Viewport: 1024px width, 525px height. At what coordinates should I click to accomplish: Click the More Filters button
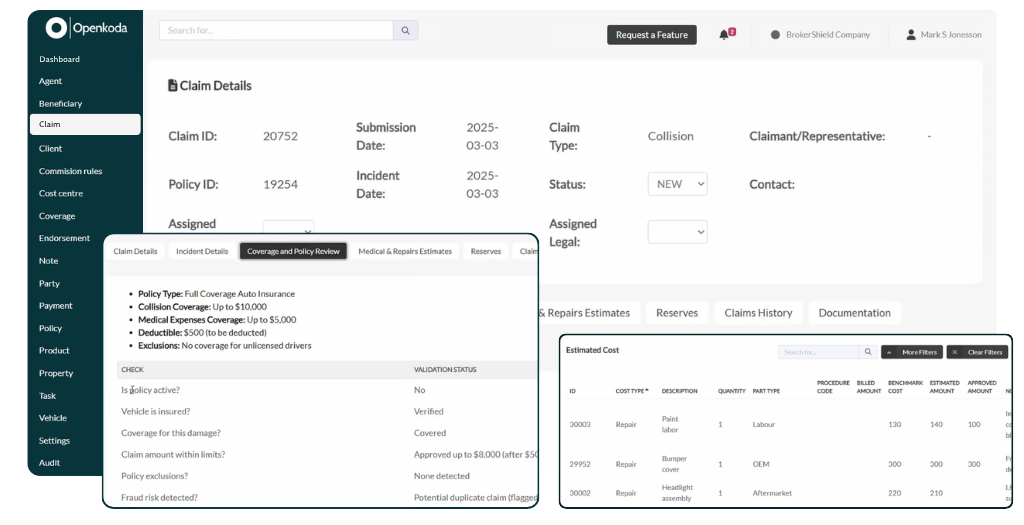click(911, 352)
